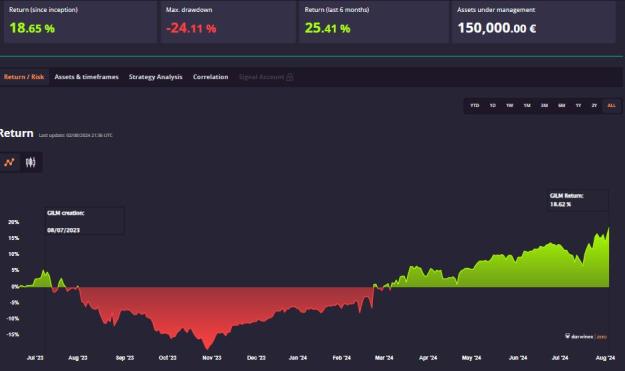Select the 1Y time range

point(578,106)
